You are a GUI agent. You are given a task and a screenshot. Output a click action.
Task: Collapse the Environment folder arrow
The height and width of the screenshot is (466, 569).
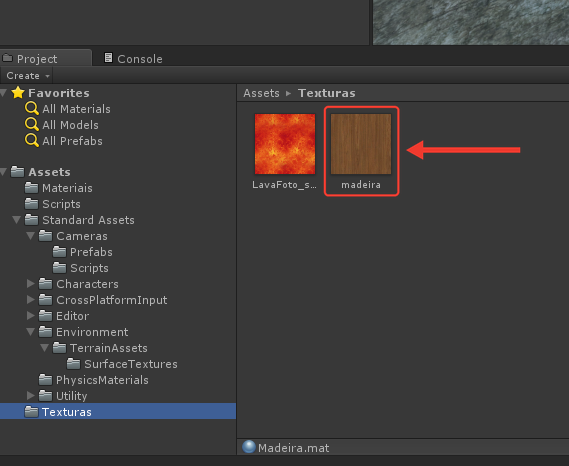(30, 332)
